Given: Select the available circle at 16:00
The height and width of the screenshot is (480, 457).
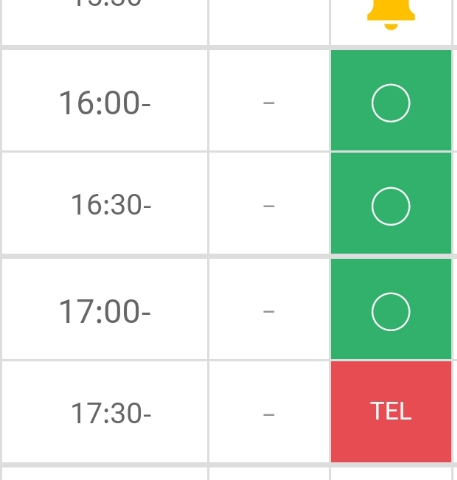Looking at the screenshot, I should 391,103.
